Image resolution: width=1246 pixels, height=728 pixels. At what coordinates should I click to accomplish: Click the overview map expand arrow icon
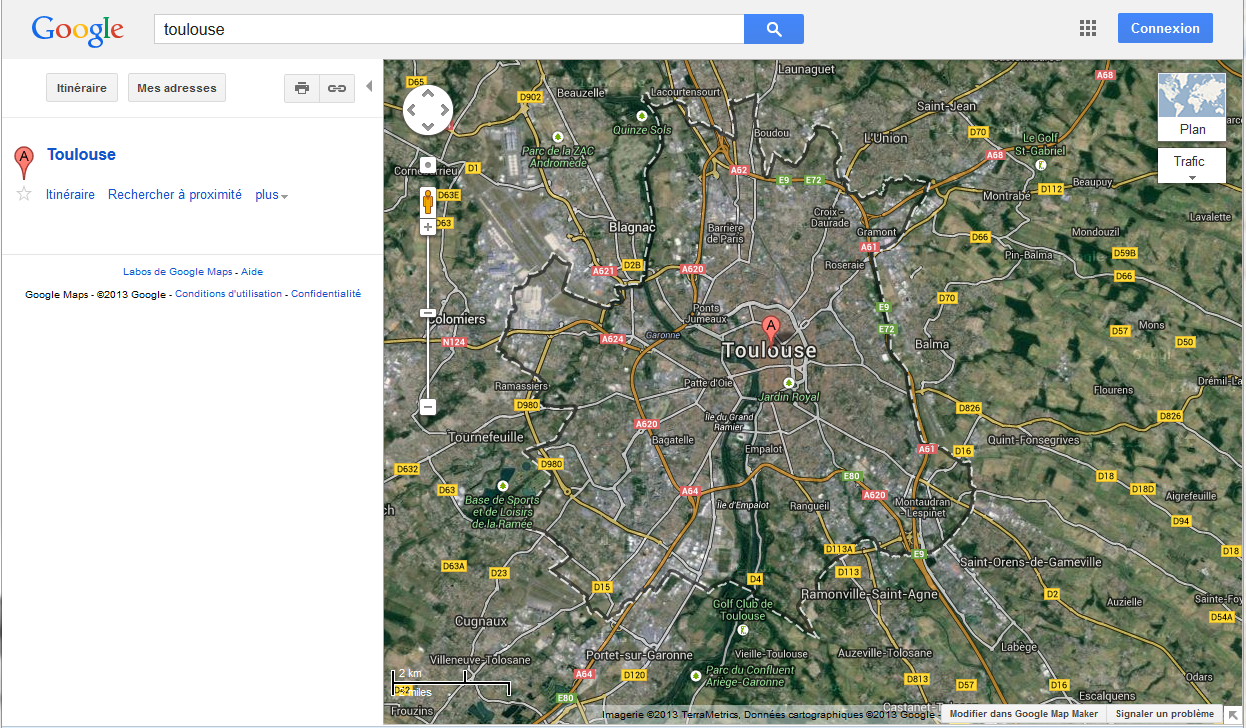1234,714
